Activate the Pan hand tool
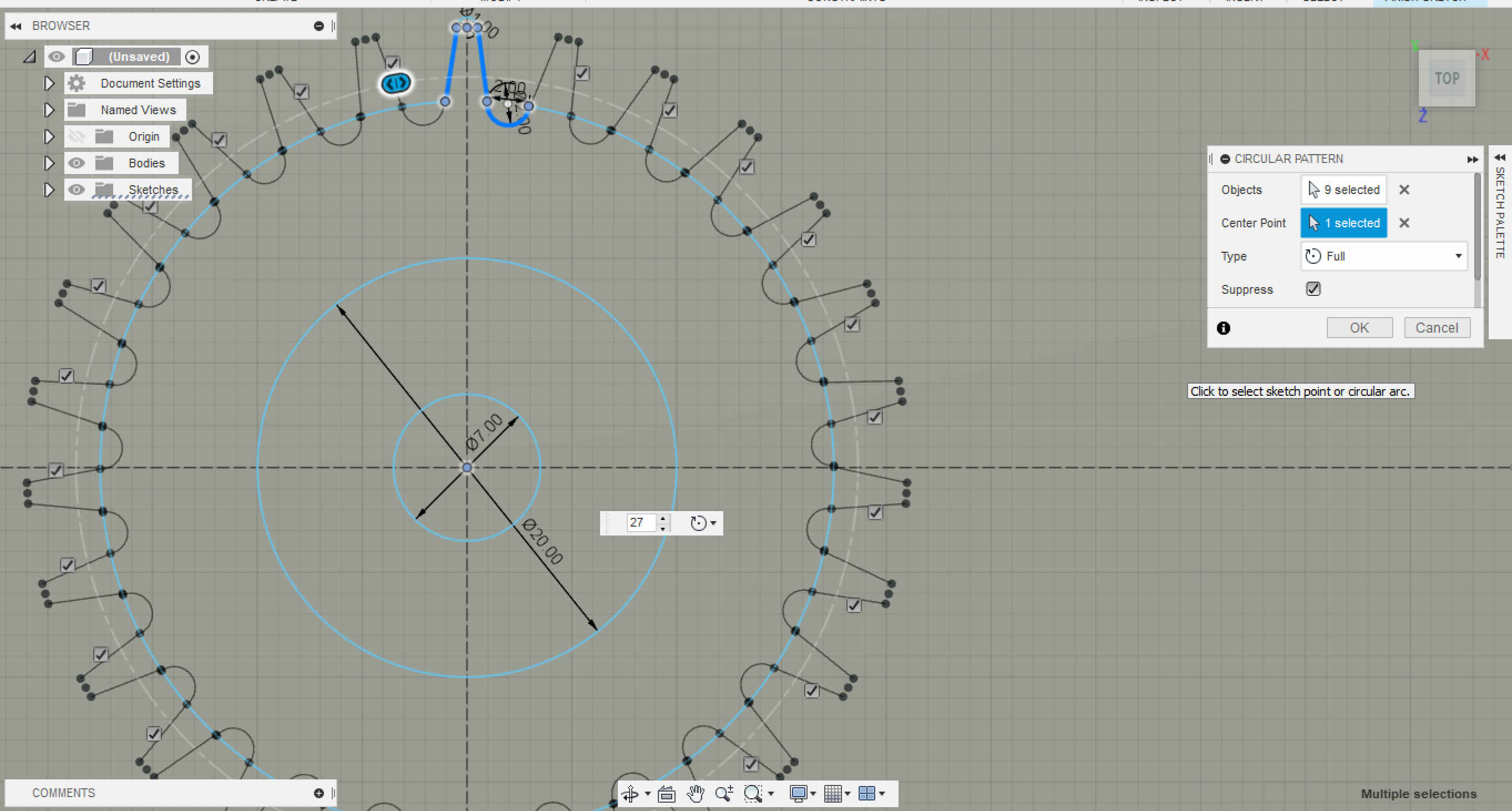 [x=696, y=793]
